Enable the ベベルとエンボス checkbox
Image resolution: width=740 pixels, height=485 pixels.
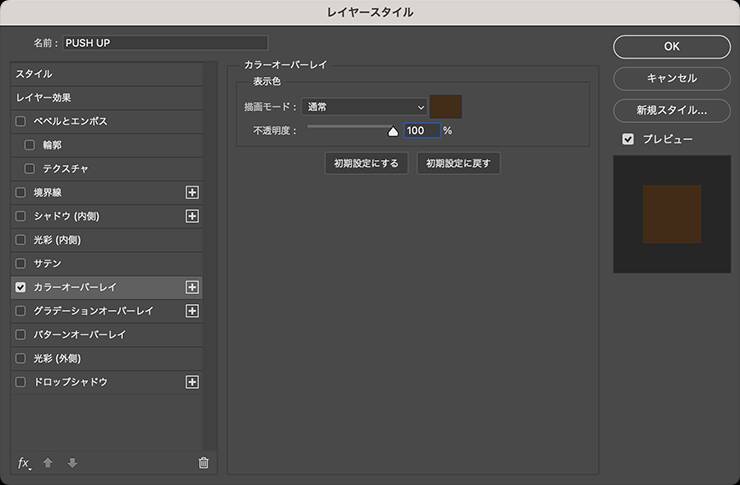click(x=21, y=121)
